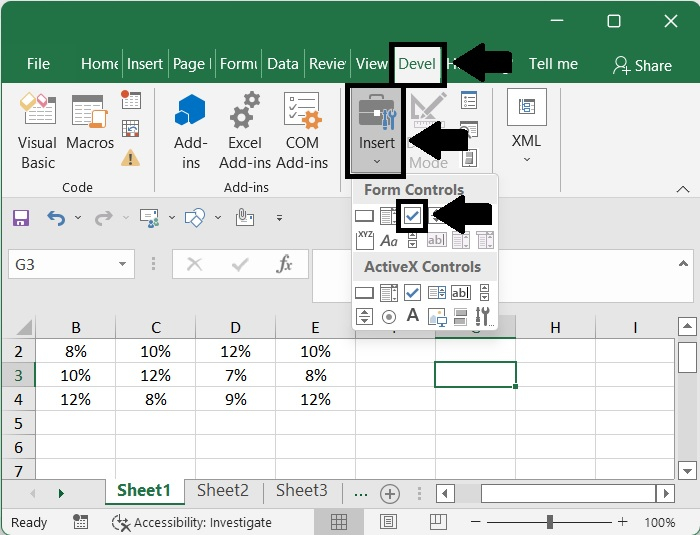The width and height of the screenshot is (700, 535).
Task: Insert ActiveX Option Button
Action: (x=389, y=317)
